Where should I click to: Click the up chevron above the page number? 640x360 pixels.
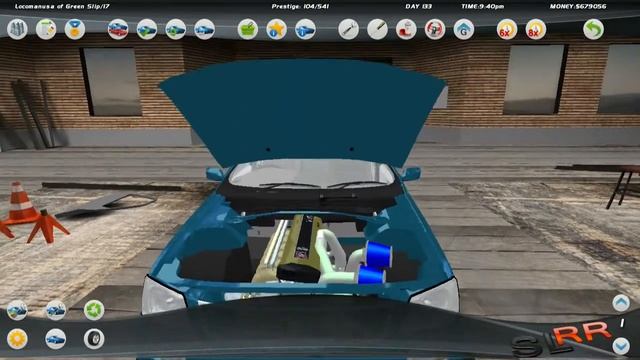621,303
